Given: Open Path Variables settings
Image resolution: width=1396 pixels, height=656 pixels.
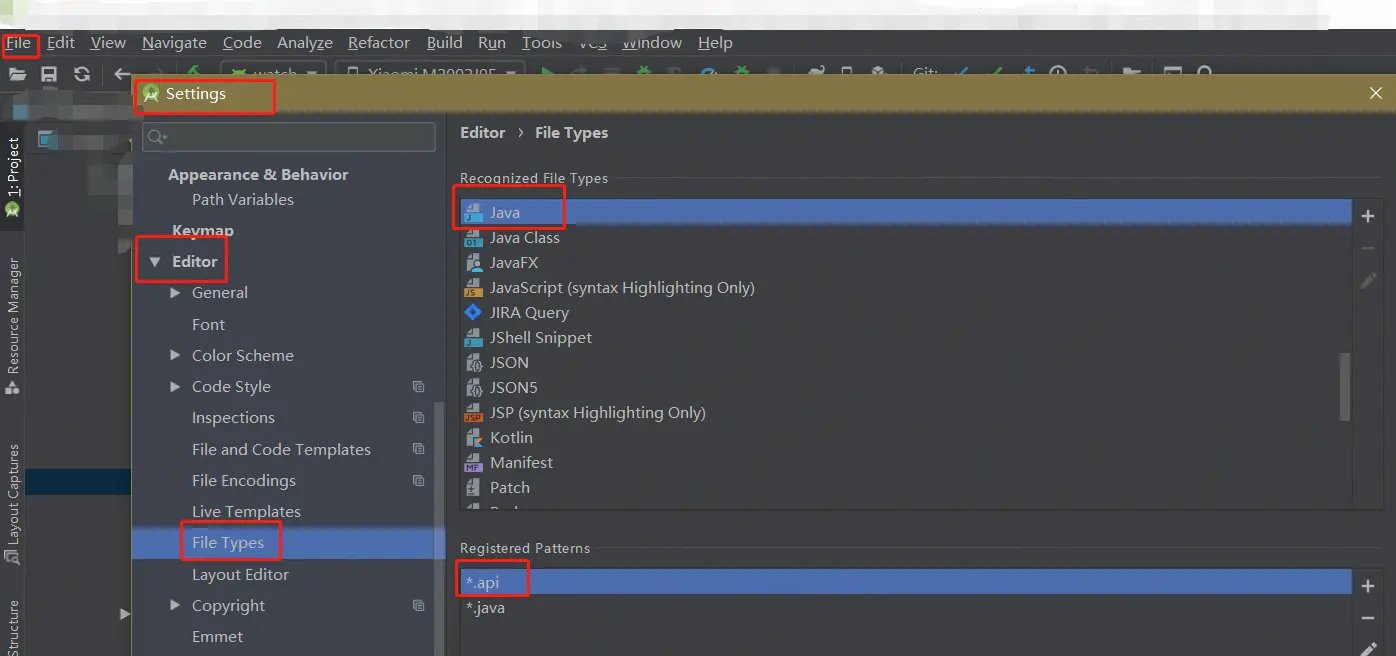Looking at the screenshot, I should click(x=243, y=200).
